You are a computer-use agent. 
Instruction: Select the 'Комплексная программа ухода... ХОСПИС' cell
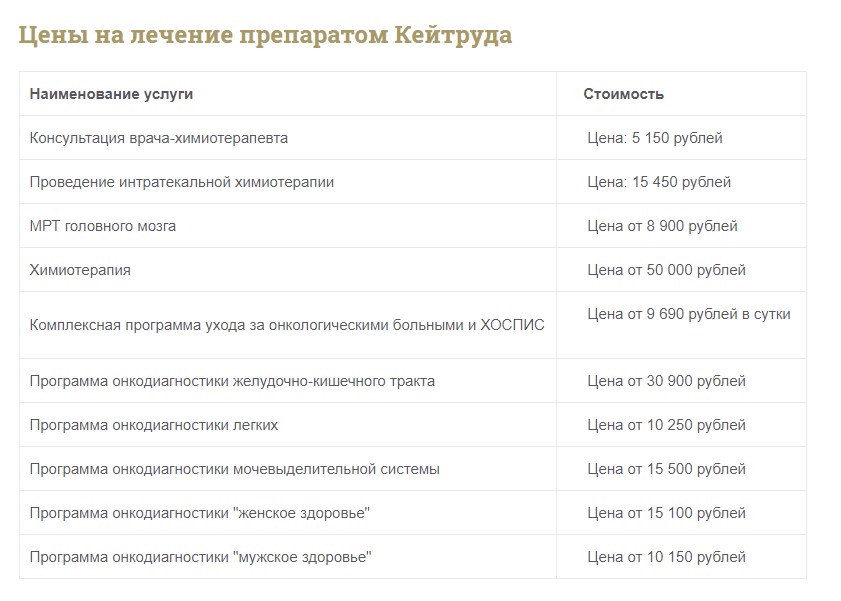[x=287, y=325]
